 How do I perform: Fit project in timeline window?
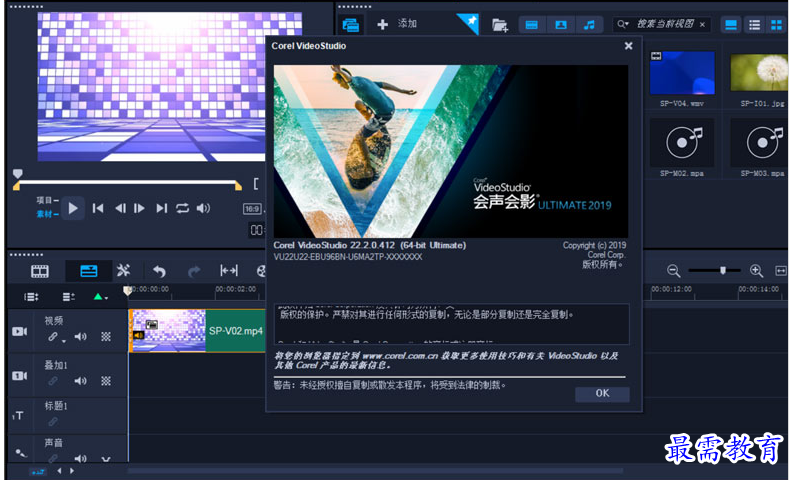tap(780, 271)
